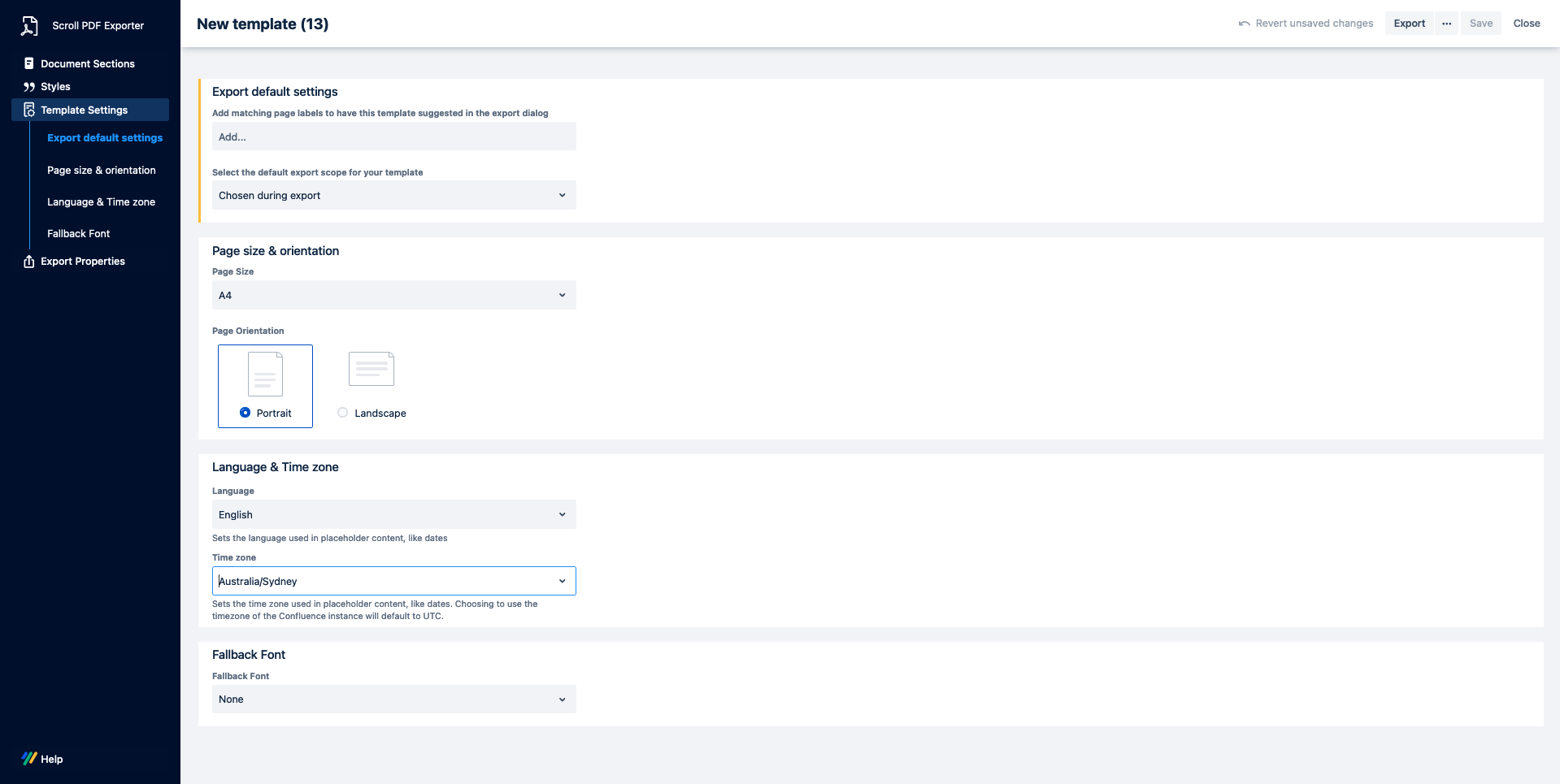Expand the Fallback Font dropdown
Screen dimensions: 1560x784
(393, 700)
